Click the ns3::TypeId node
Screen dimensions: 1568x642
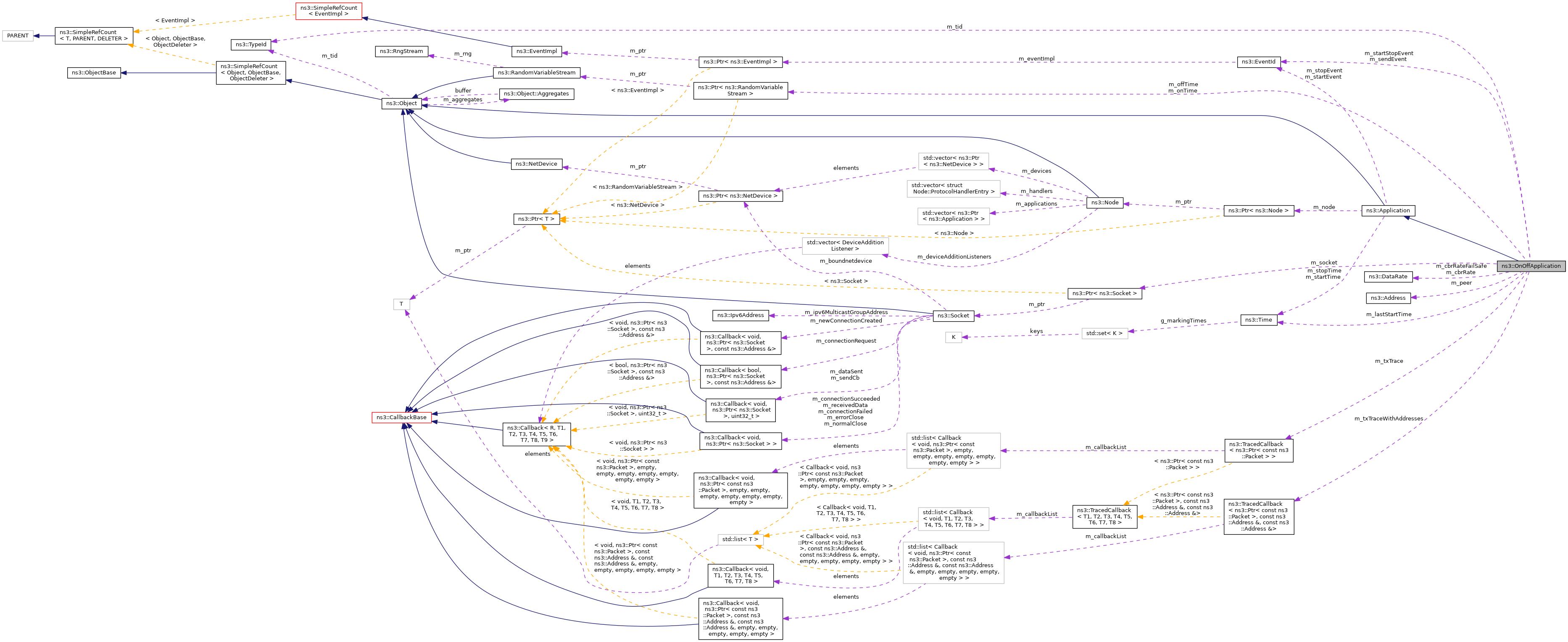tap(251, 45)
